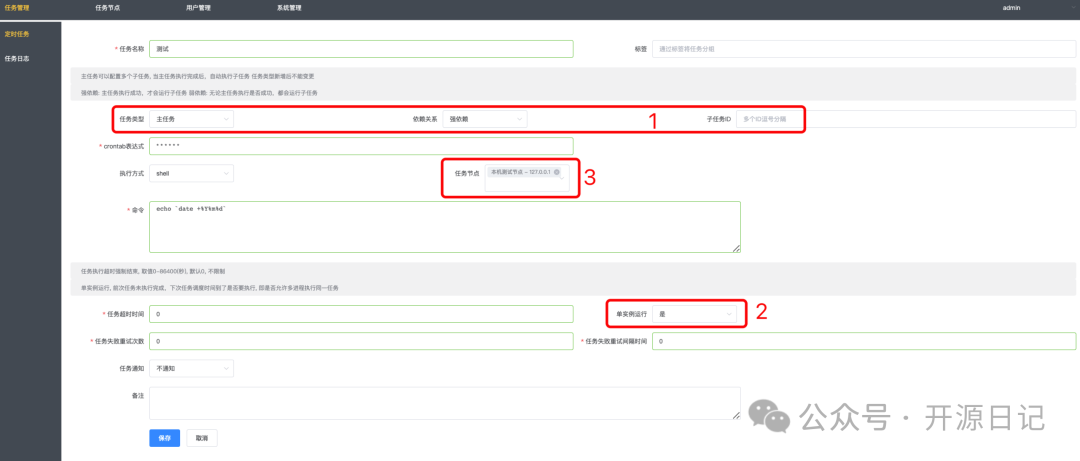Focus the 任务失败重试次数 input field
The width and height of the screenshot is (1080, 461).
361,341
